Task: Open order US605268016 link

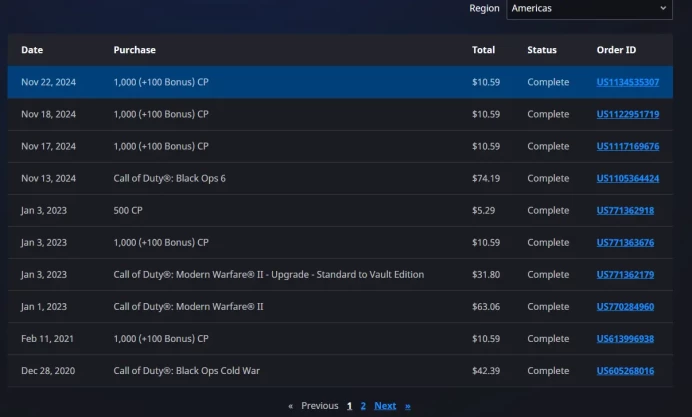Action: tap(625, 371)
